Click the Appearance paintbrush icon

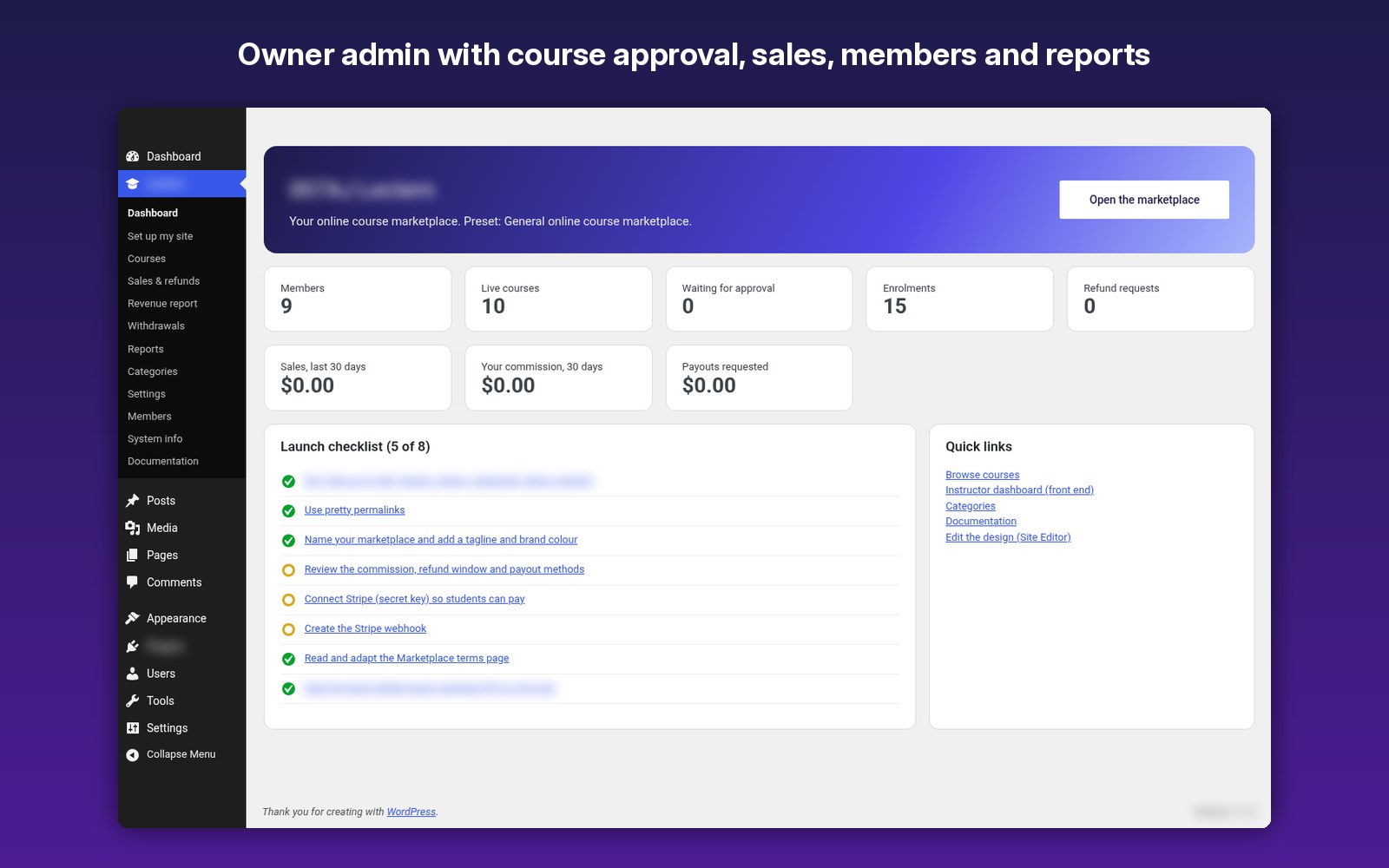pyautogui.click(x=133, y=618)
